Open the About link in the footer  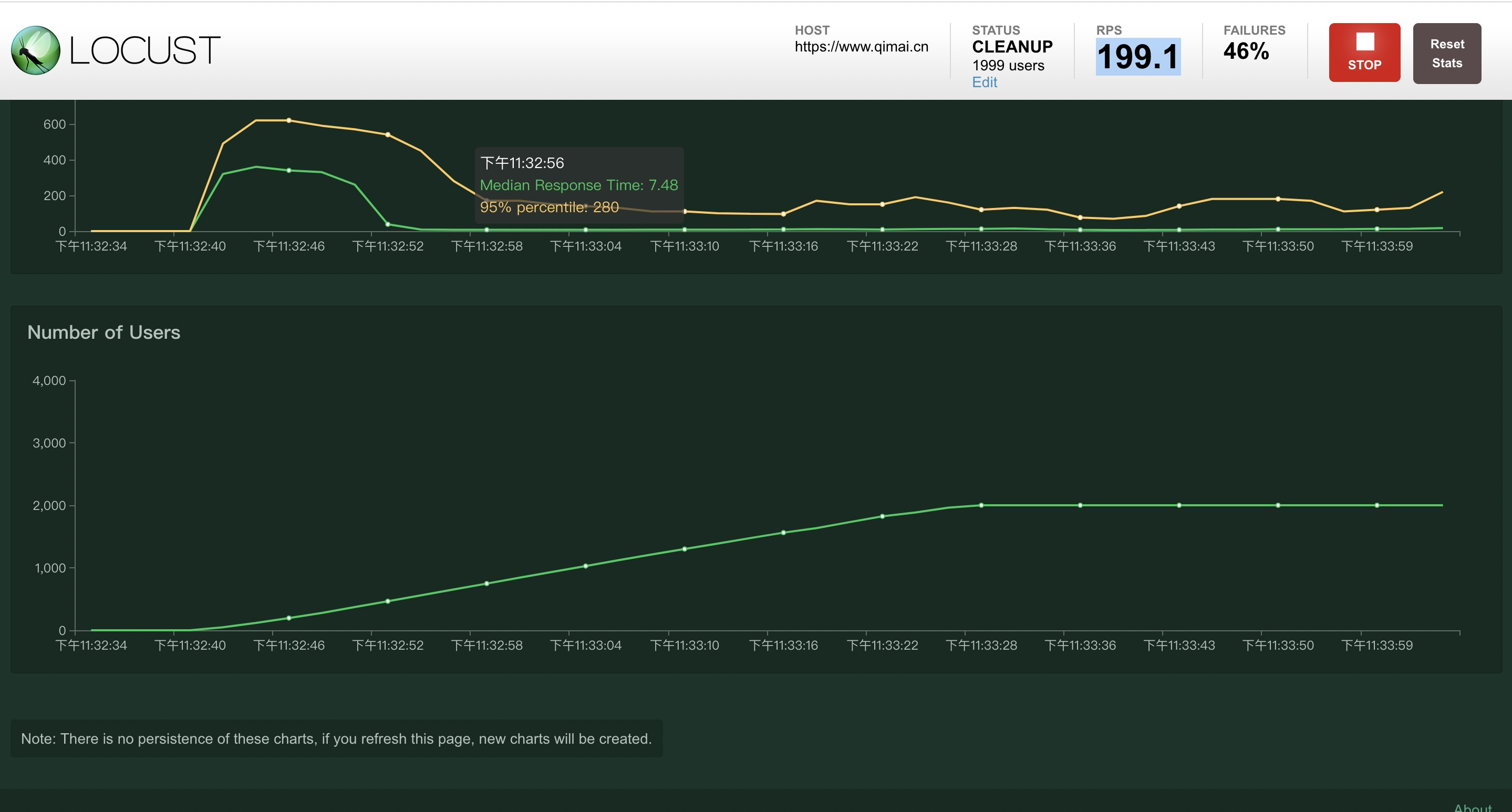1472,807
